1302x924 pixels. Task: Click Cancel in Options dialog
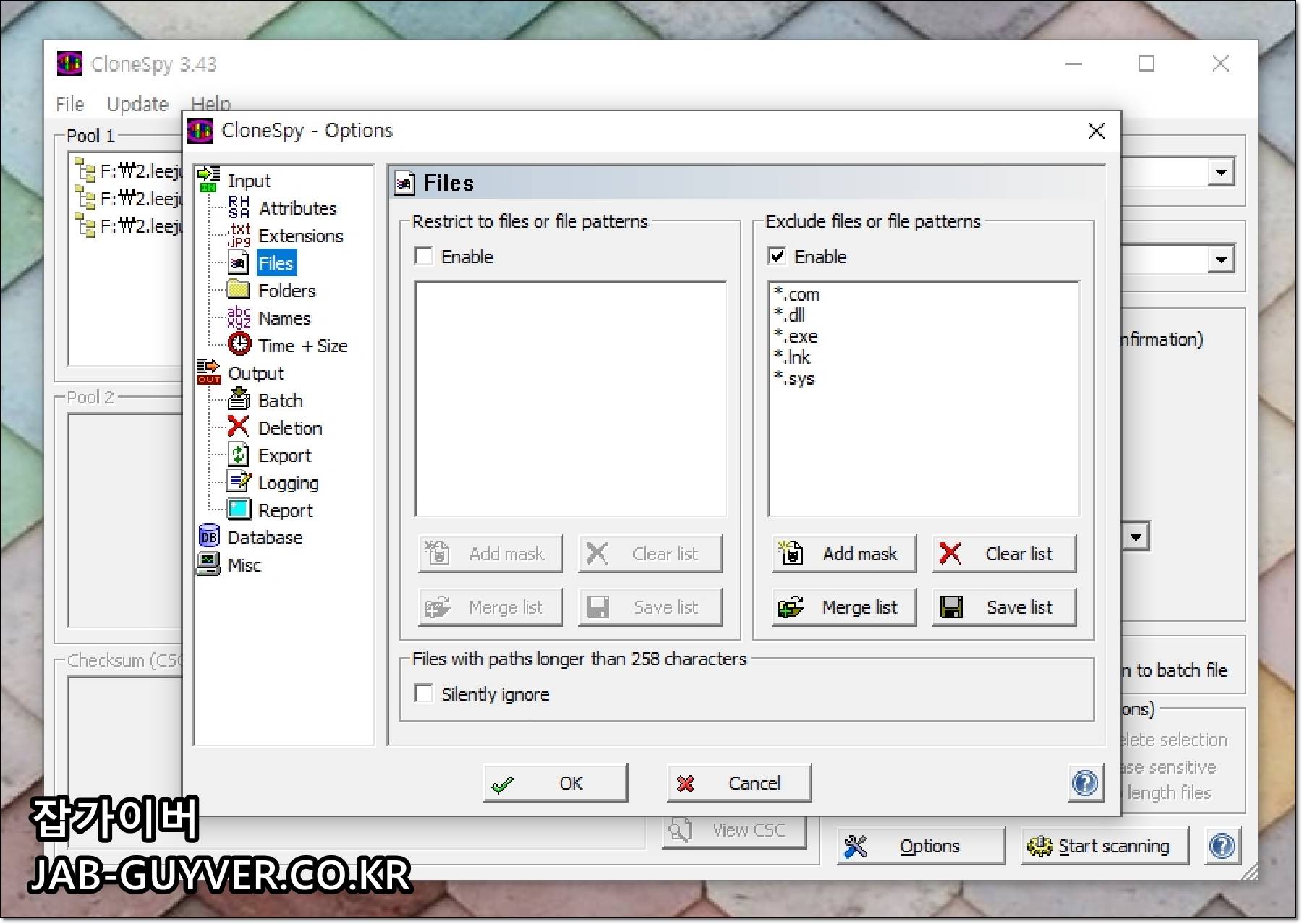click(739, 783)
